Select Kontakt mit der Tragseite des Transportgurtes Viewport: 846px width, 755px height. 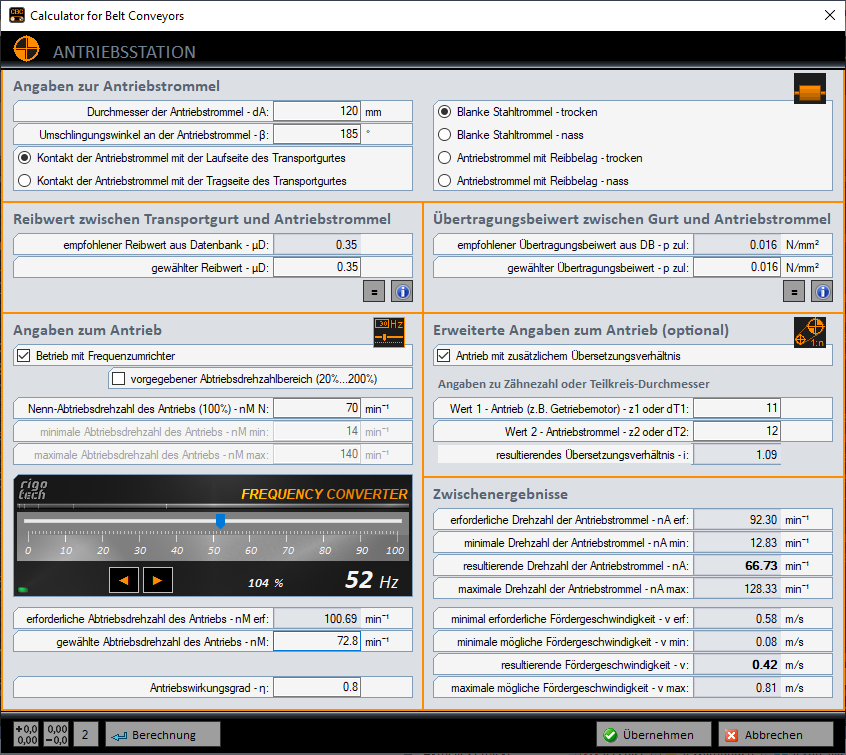click(23, 181)
